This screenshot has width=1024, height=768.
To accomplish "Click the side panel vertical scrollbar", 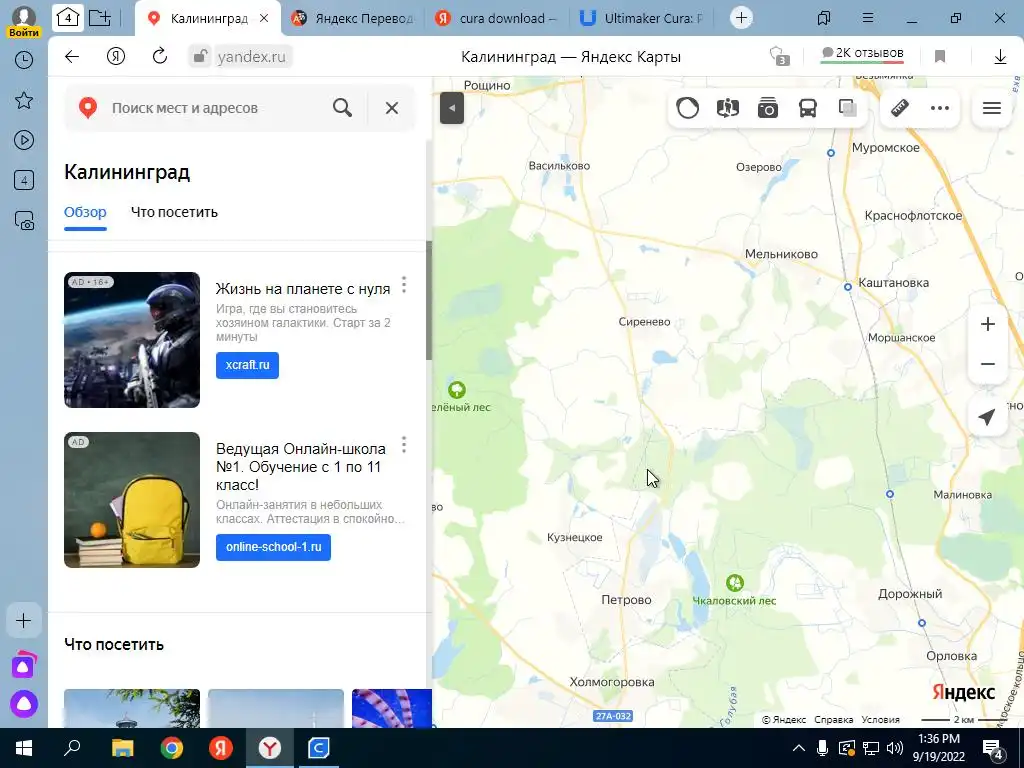I will point(429,300).
